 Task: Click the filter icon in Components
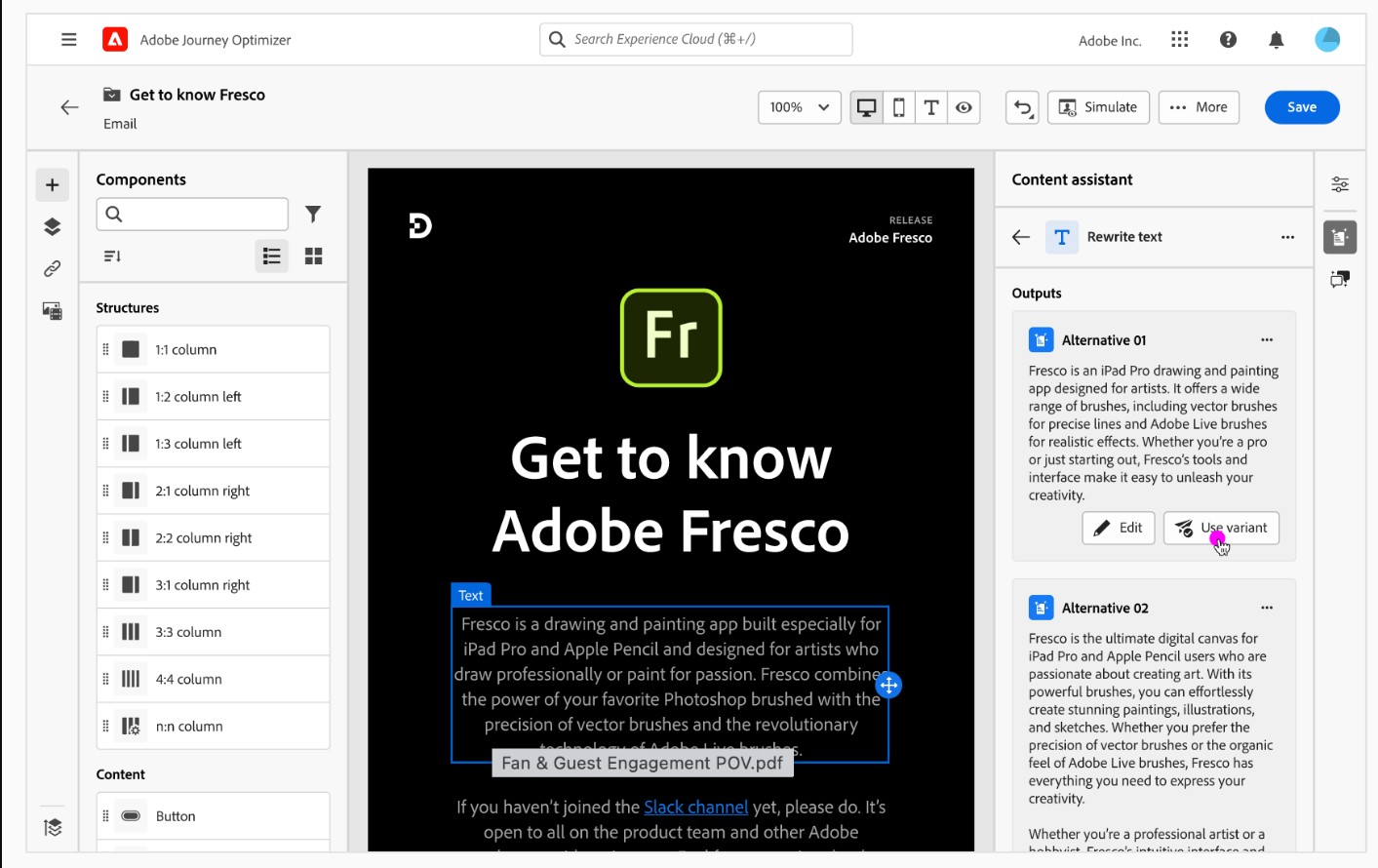313,214
